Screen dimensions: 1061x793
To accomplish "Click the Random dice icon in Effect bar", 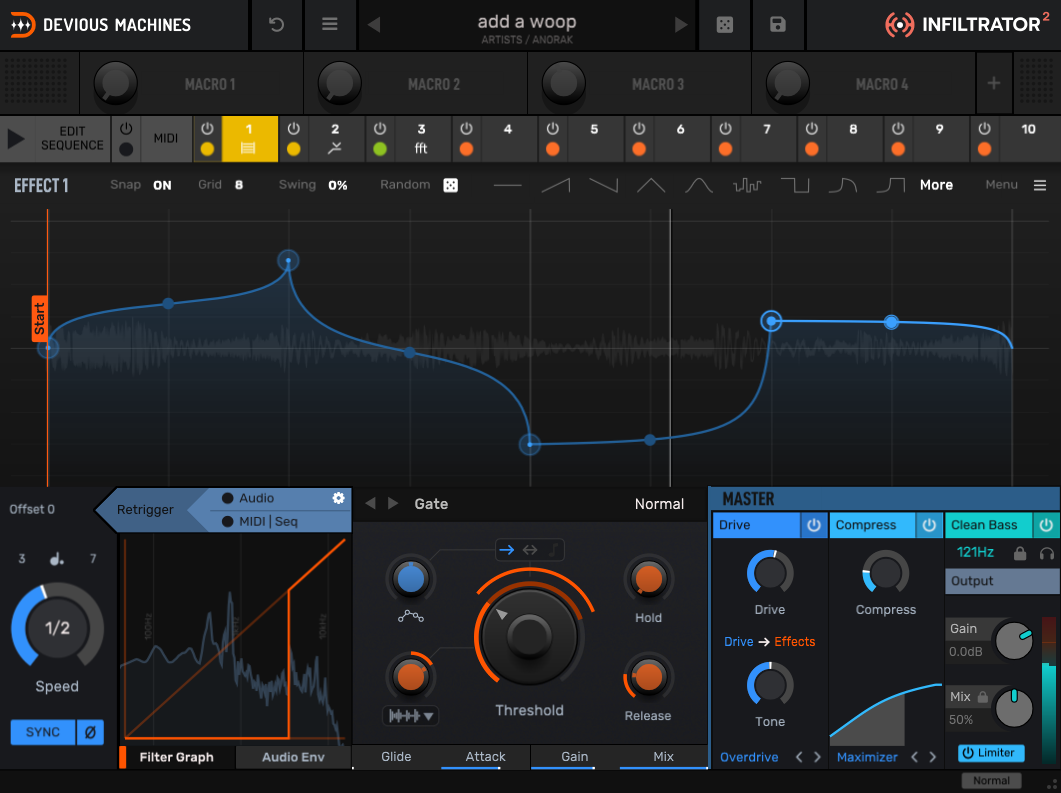I will coord(450,185).
